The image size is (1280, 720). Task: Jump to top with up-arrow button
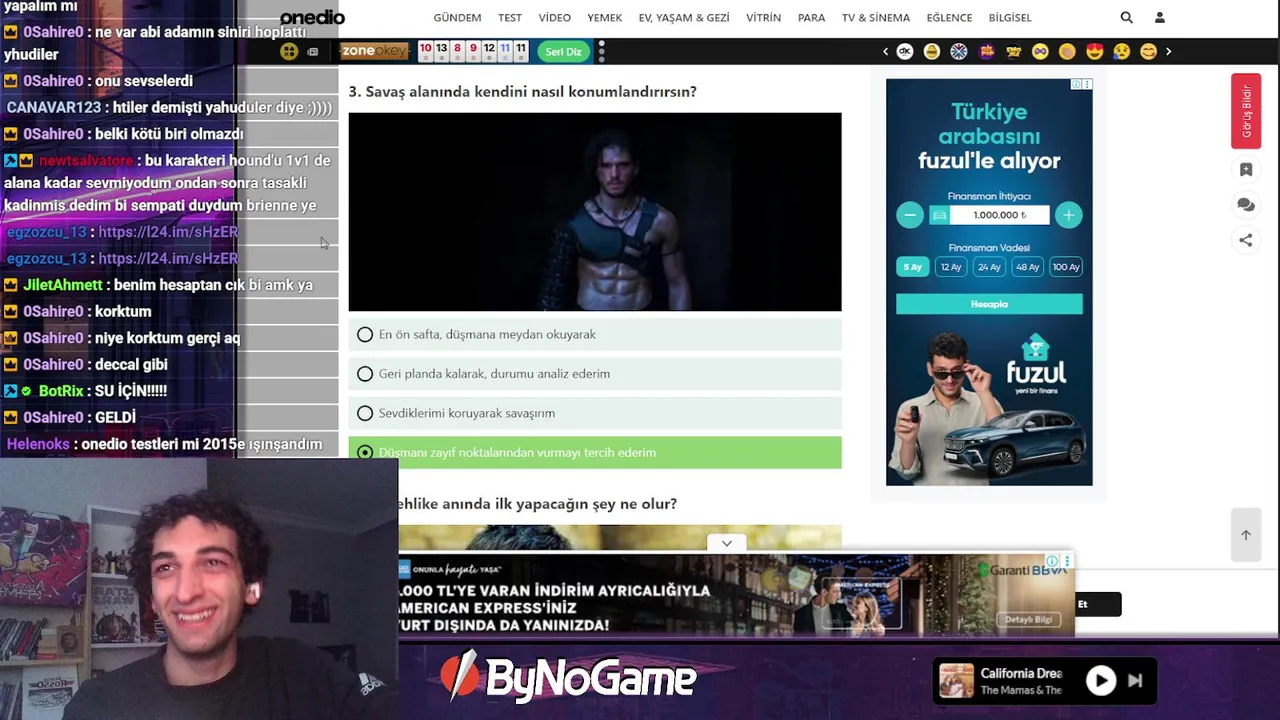click(1246, 535)
